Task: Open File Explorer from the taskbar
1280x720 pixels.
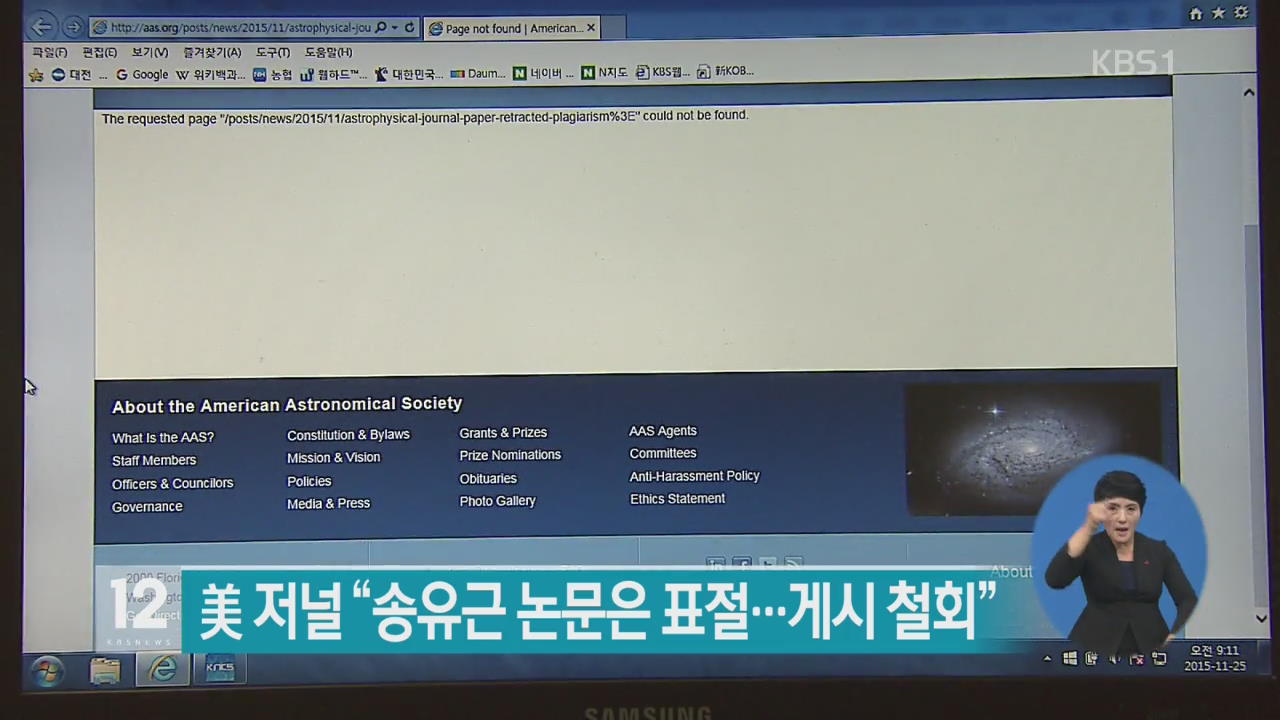Action: [x=105, y=670]
